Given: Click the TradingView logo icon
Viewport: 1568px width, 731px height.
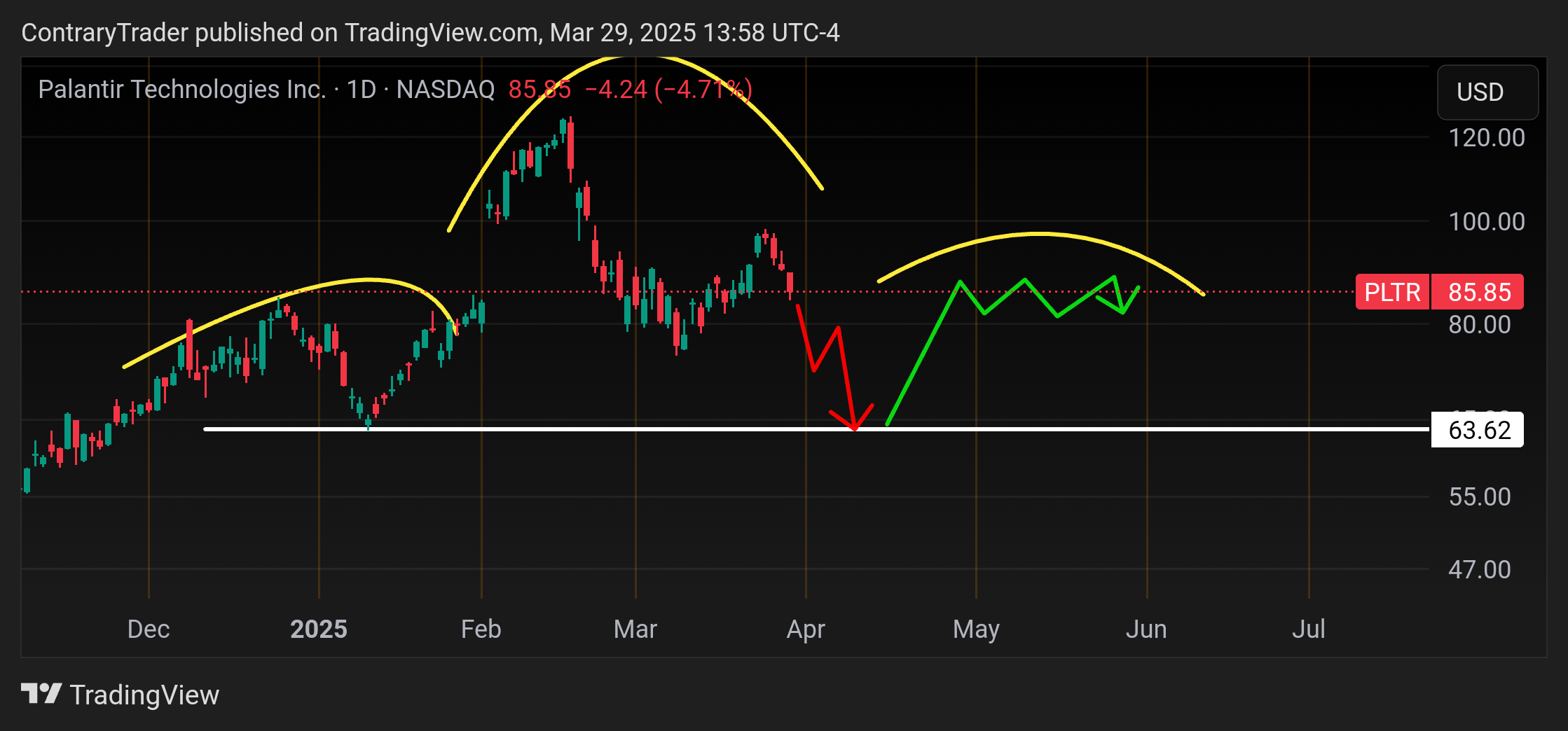Looking at the screenshot, I should 41,695.
